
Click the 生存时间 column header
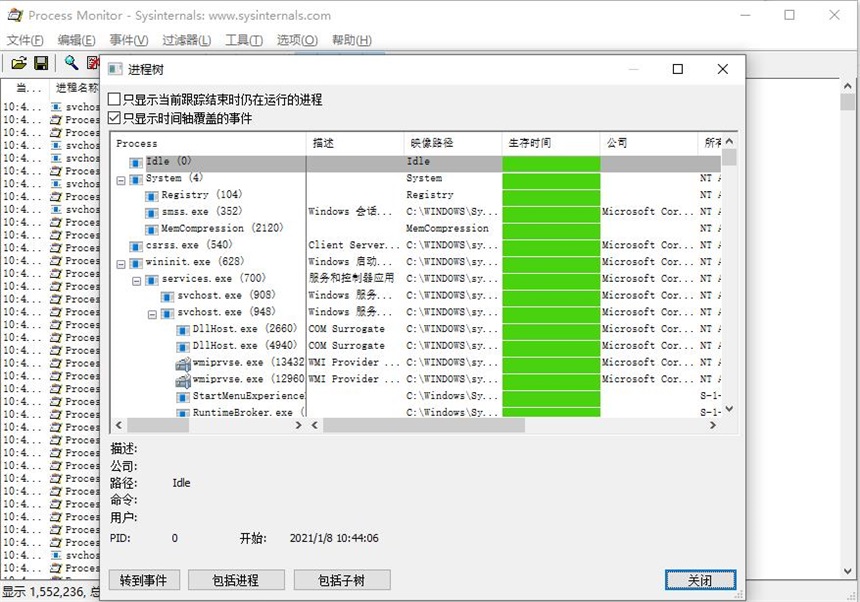tap(551, 144)
